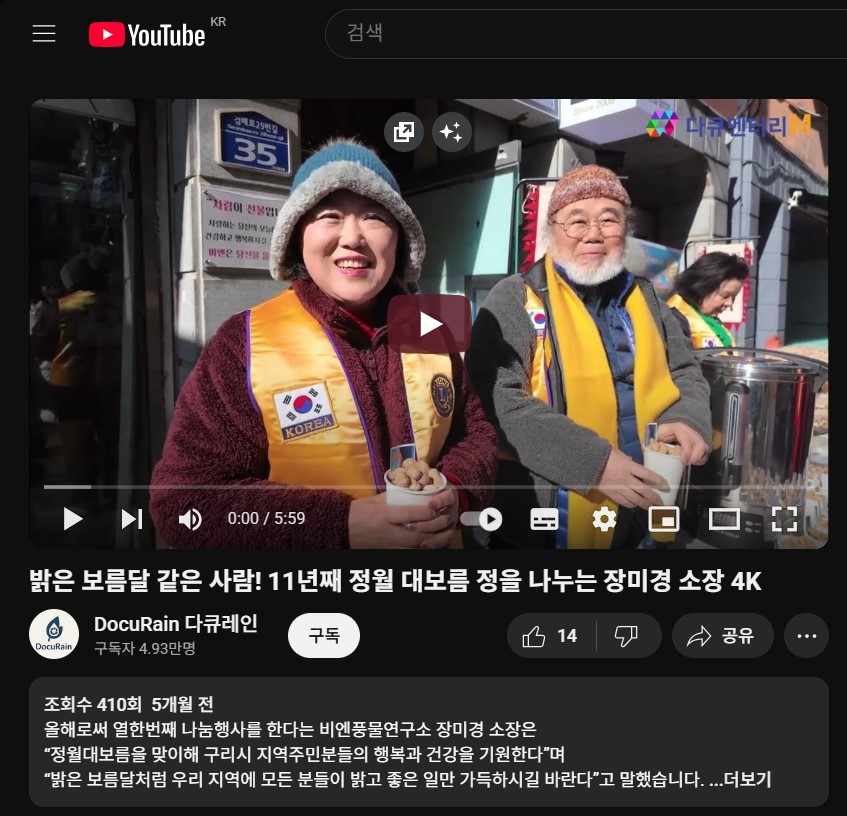The image size is (847, 816).
Task: Go to YouTube home via logo
Action: click(x=147, y=35)
